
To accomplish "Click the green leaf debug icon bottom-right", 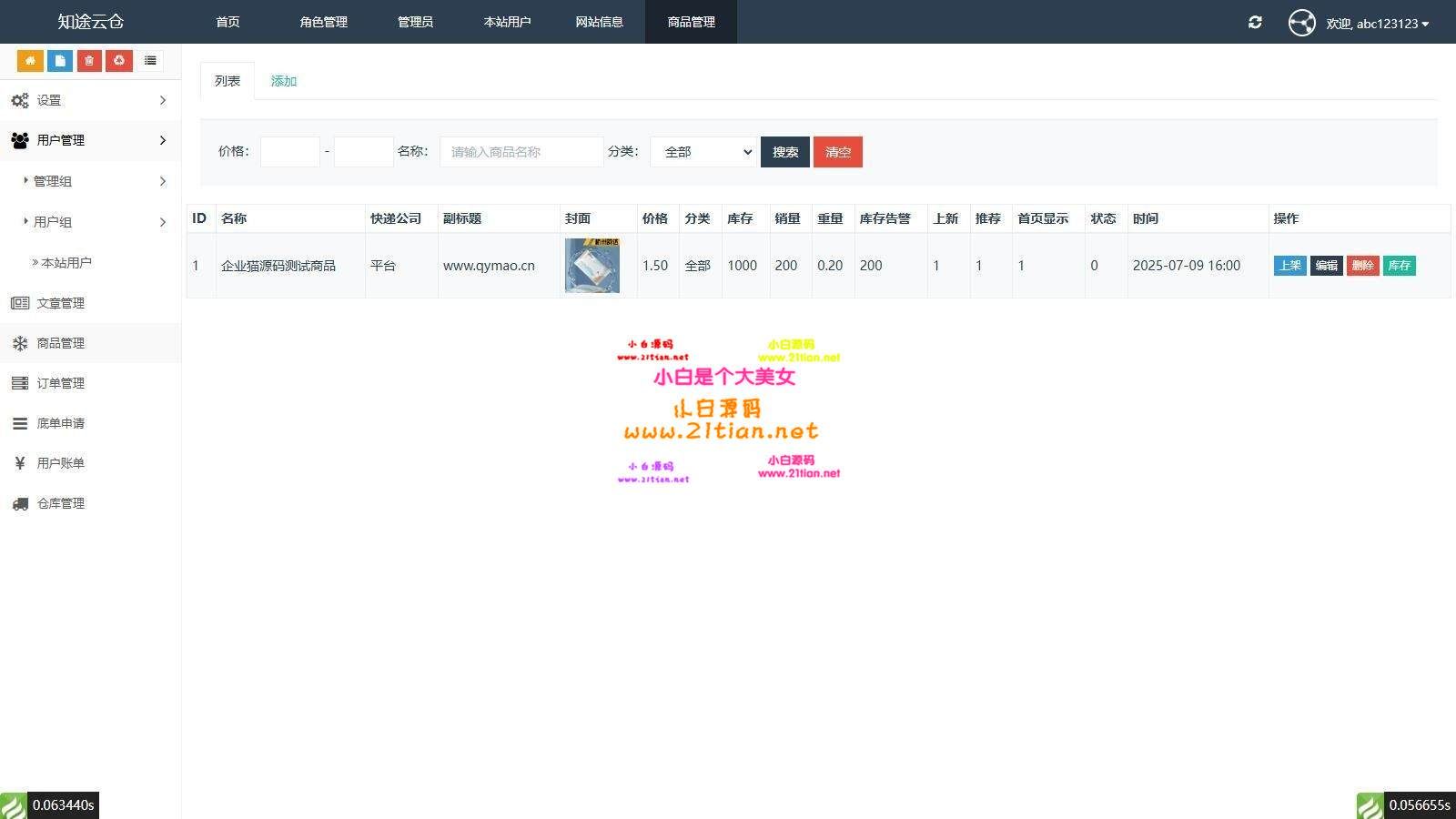I will click(x=1370, y=805).
